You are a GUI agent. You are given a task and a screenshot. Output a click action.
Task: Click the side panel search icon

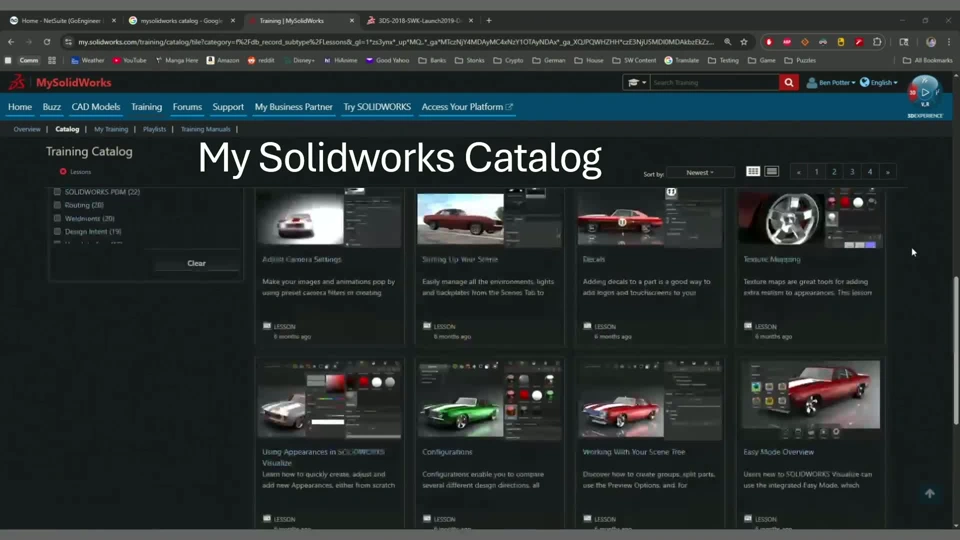point(904,42)
